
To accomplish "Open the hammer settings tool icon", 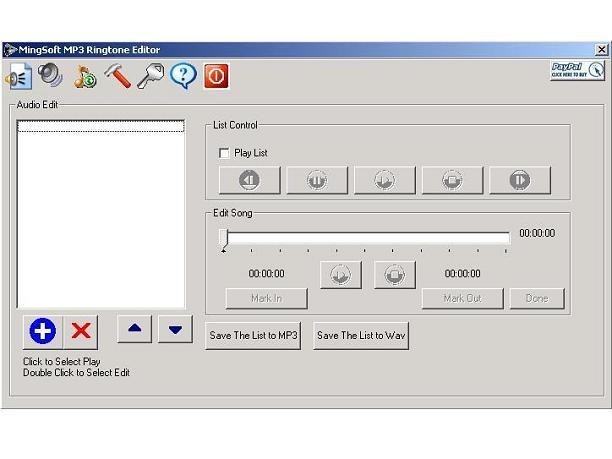I will point(117,76).
